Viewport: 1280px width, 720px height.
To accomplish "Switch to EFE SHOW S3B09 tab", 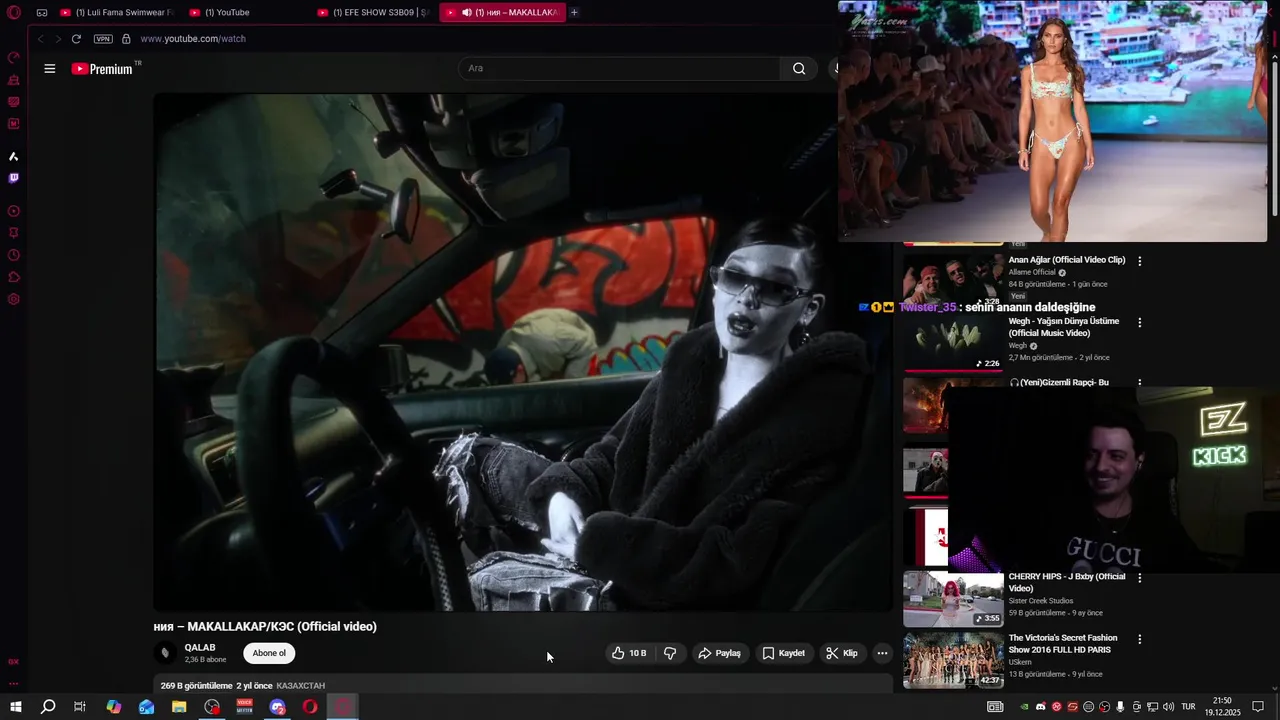I will click(373, 13).
